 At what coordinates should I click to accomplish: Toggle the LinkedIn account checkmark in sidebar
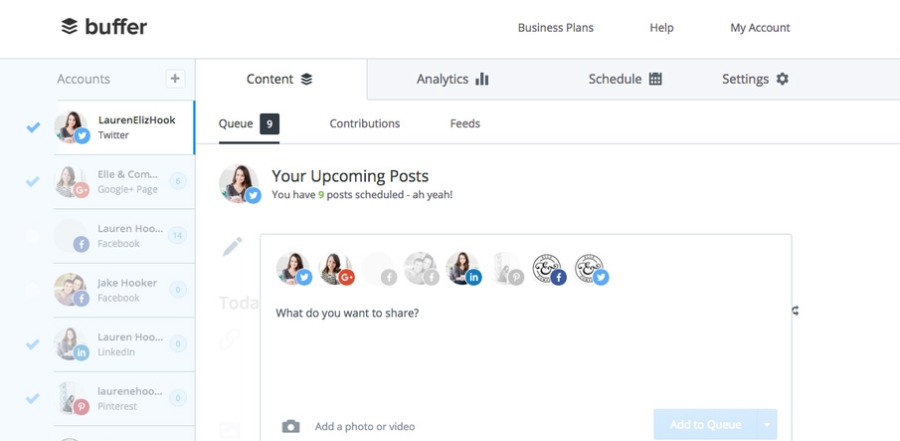(33, 344)
